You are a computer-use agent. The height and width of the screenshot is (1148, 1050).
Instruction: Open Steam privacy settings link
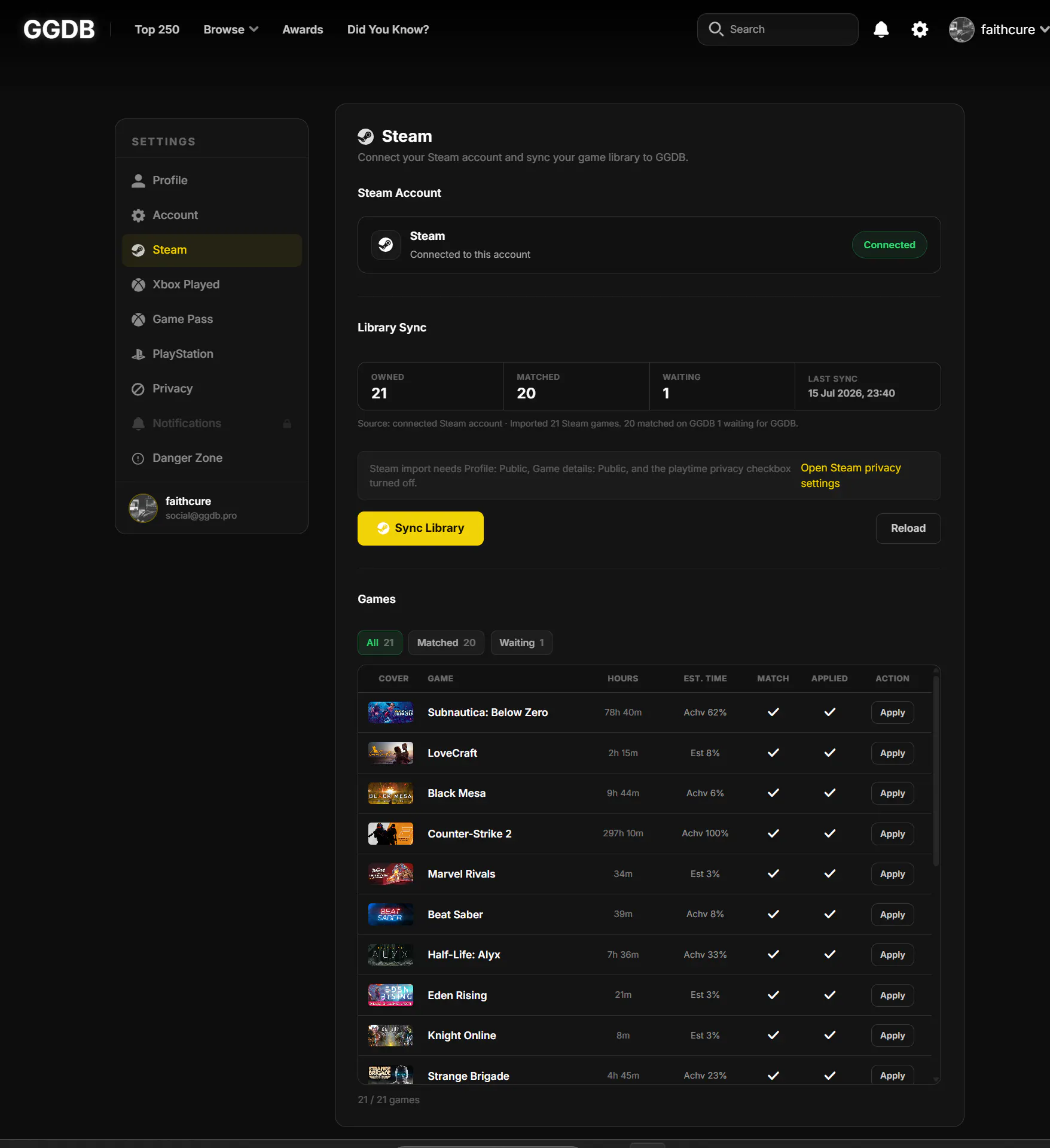pyautogui.click(x=850, y=476)
